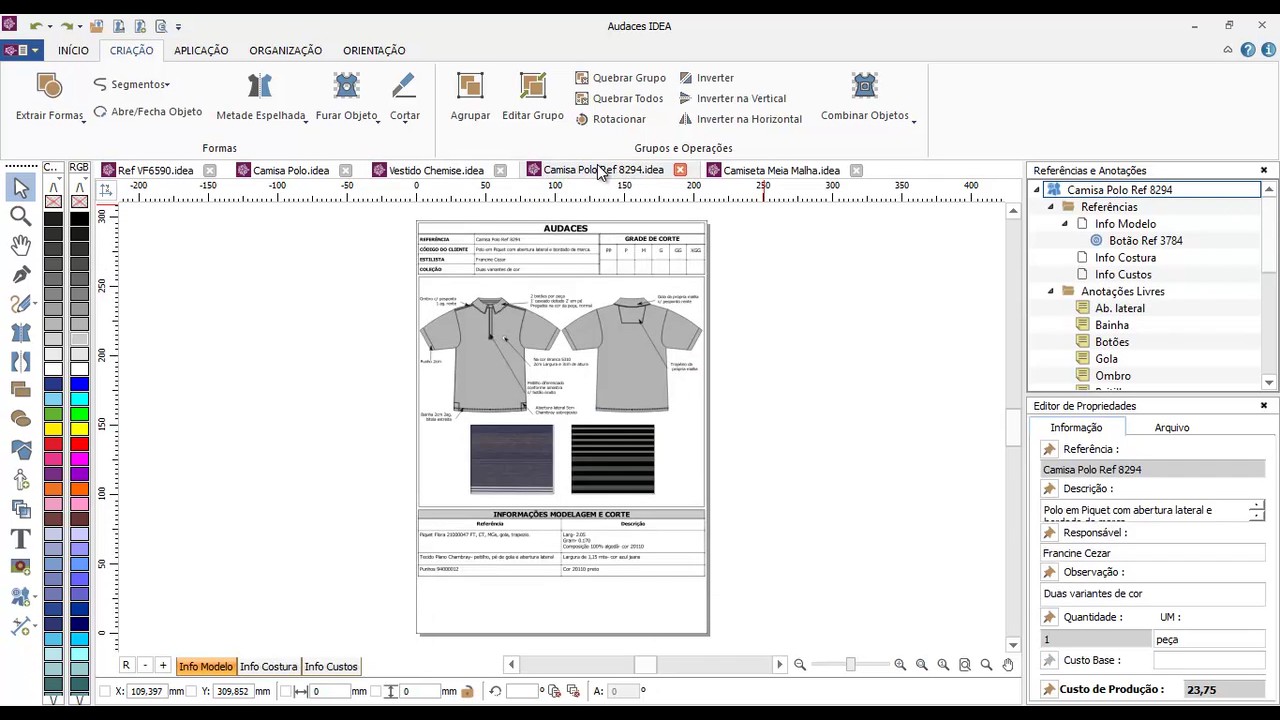Toggle the height dimension checkbox
The height and width of the screenshot is (720, 1280).
click(377, 691)
